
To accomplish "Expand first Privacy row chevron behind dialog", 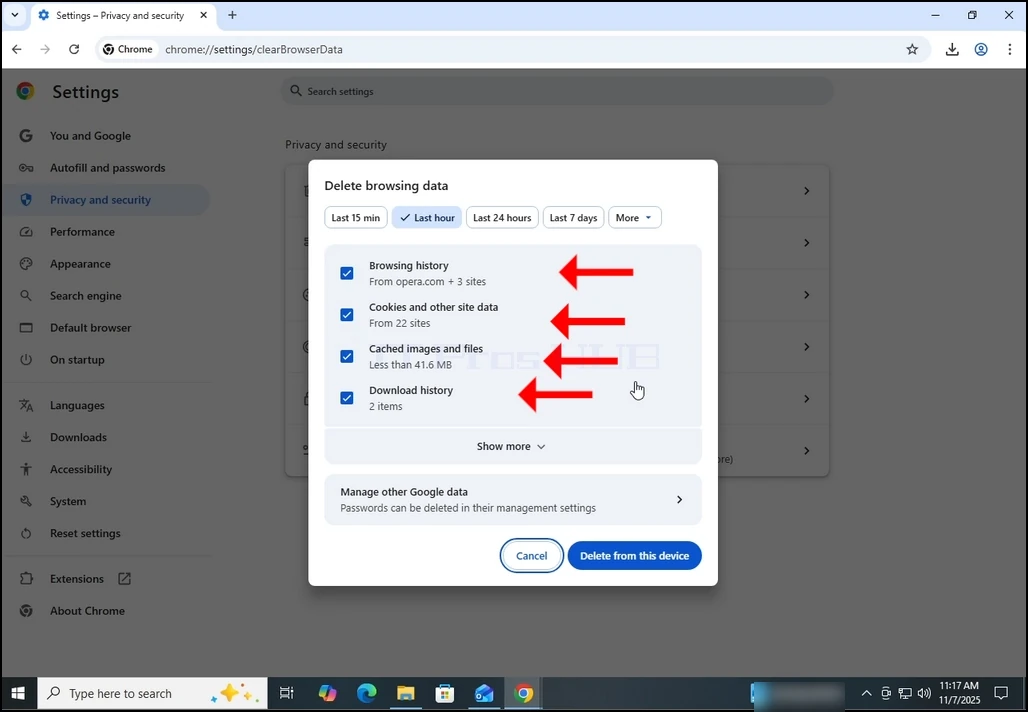I will [x=806, y=191].
